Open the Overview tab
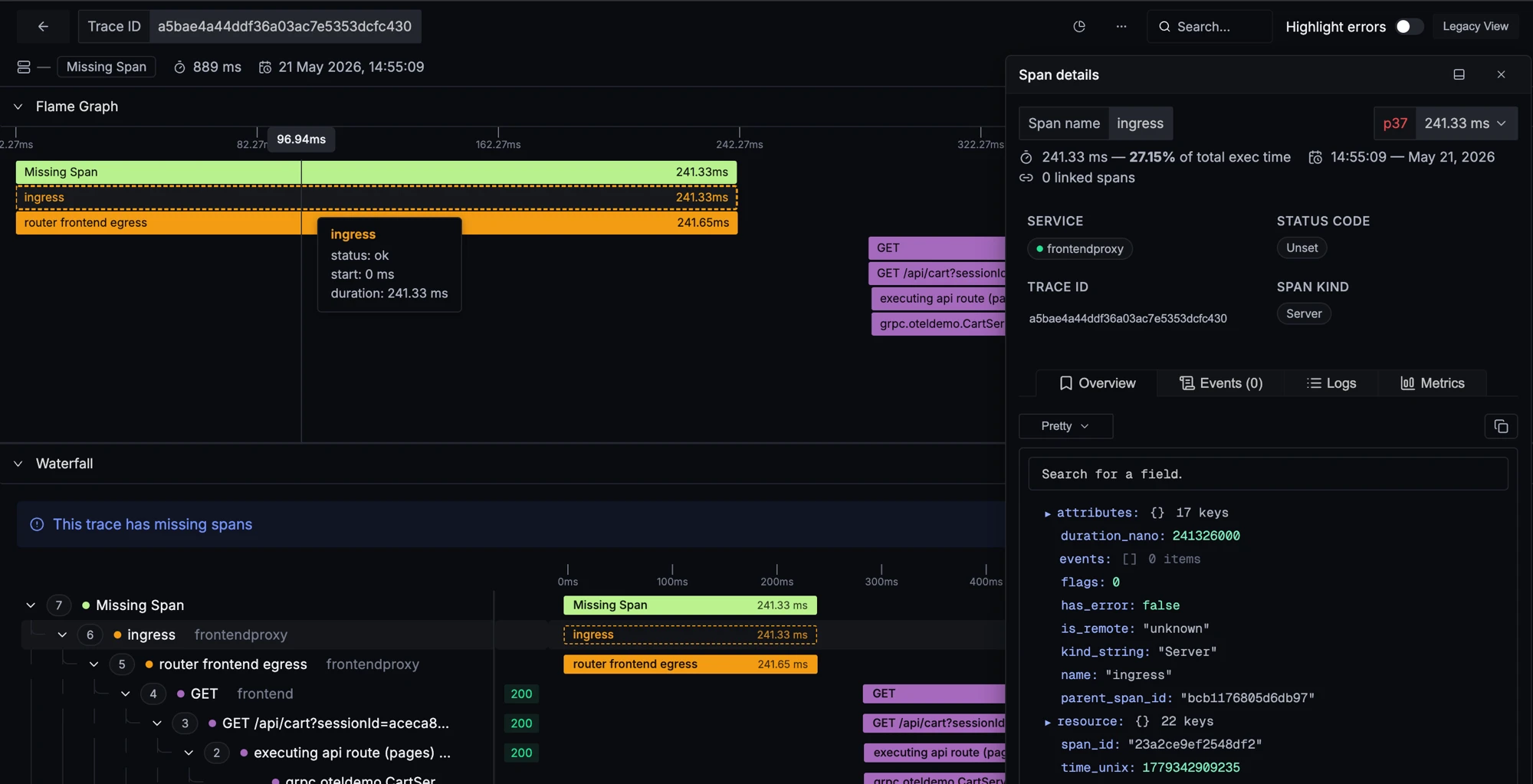Image resolution: width=1533 pixels, height=784 pixels. click(1097, 383)
